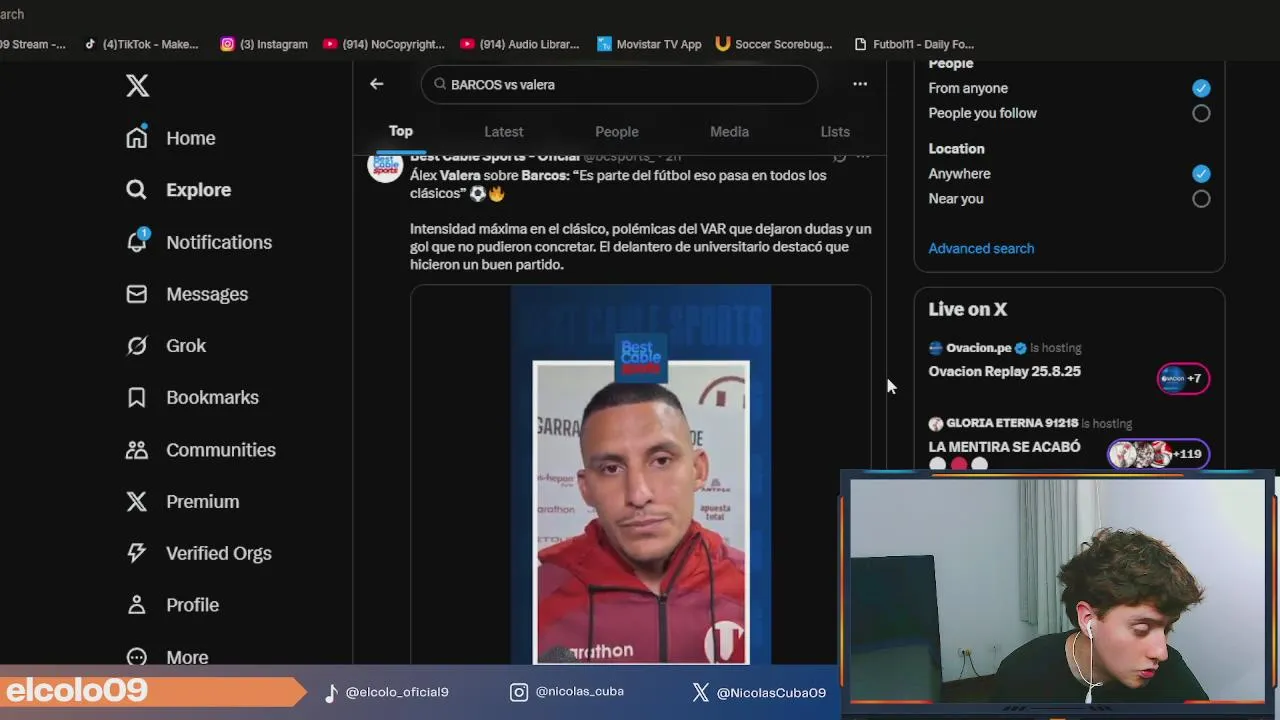Open the Explore magnifier icon in sidebar
Viewport: 1280px width, 720px height.
137,190
